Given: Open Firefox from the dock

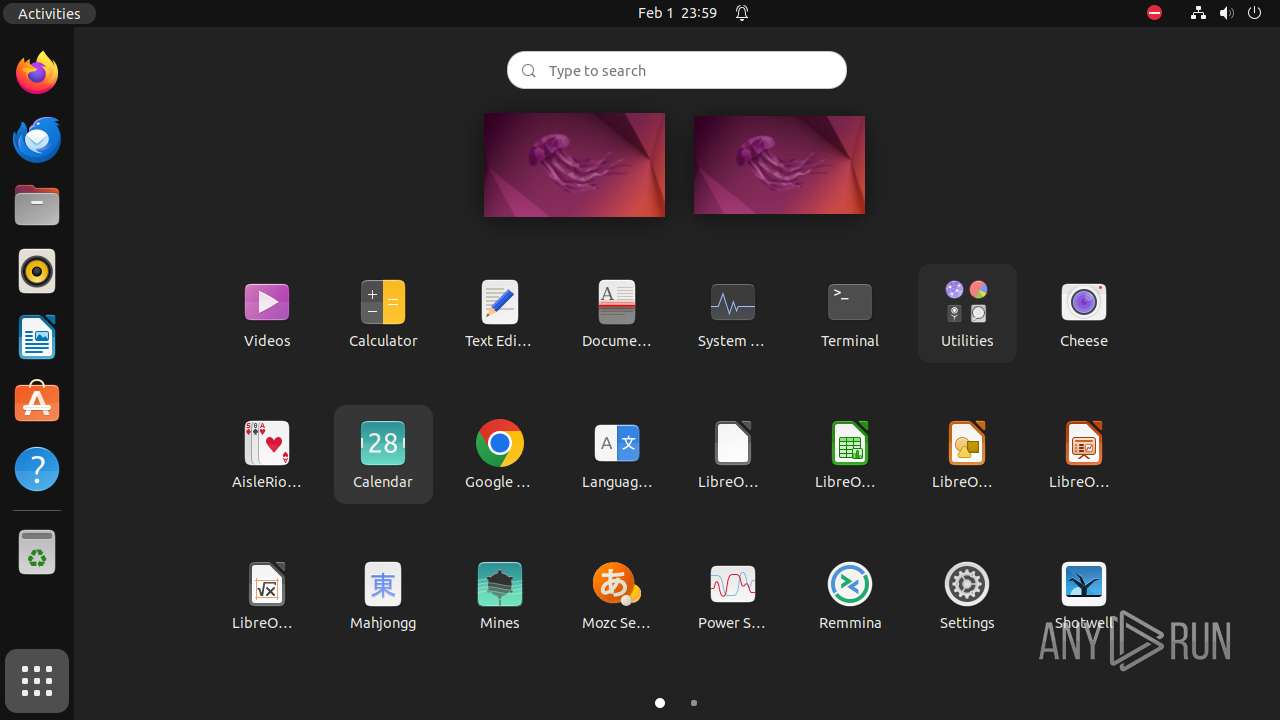Looking at the screenshot, I should pos(37,73).
